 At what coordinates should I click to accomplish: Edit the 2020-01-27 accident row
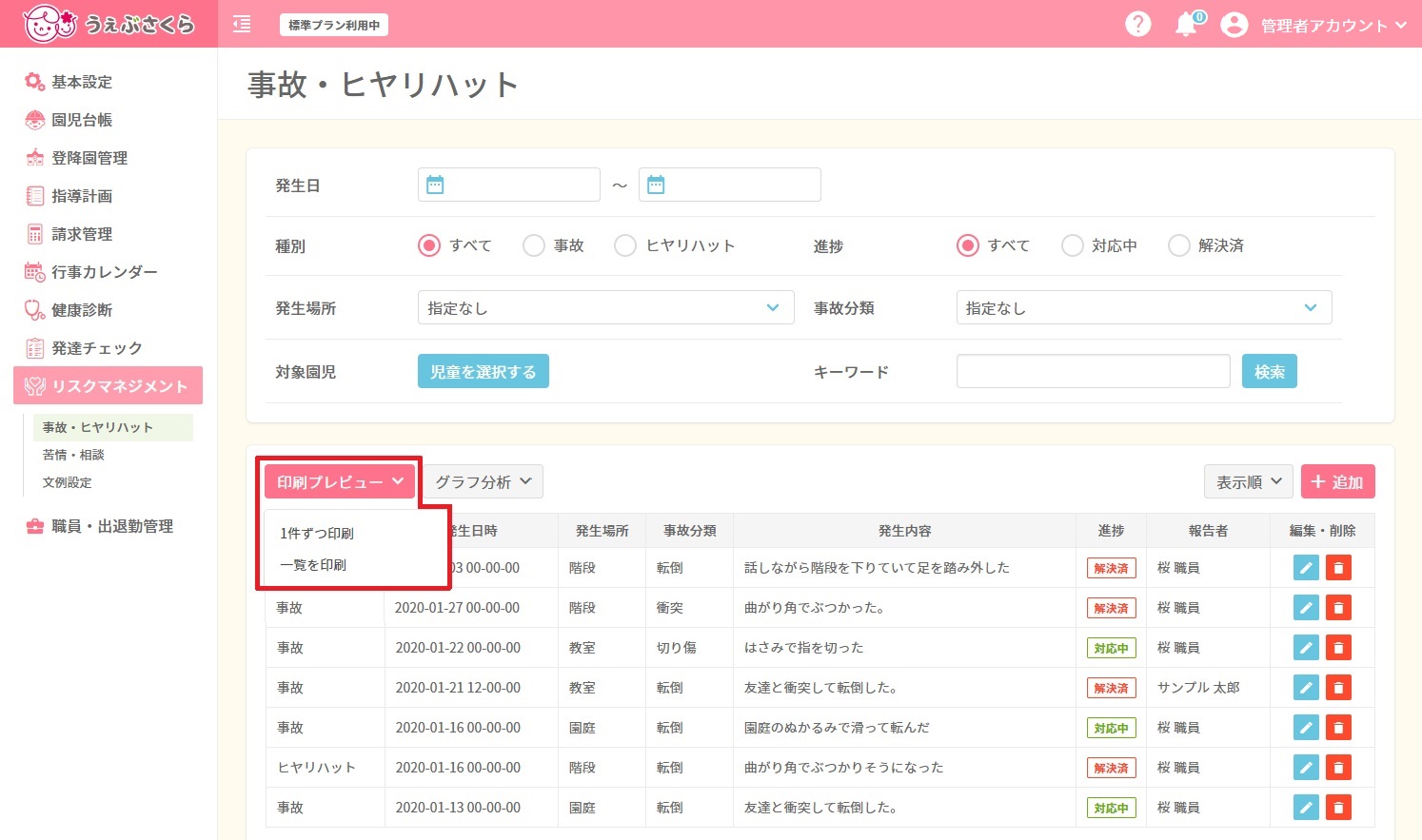click(1306, 608)
